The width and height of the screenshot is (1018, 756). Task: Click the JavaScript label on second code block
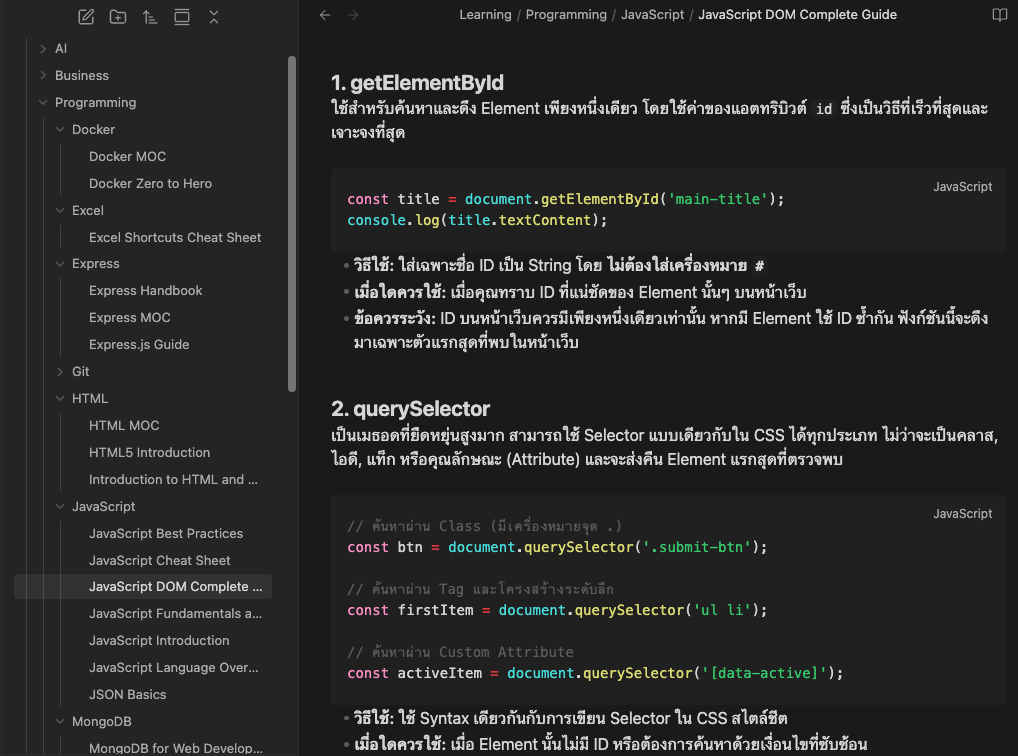(x=962, y=514)
